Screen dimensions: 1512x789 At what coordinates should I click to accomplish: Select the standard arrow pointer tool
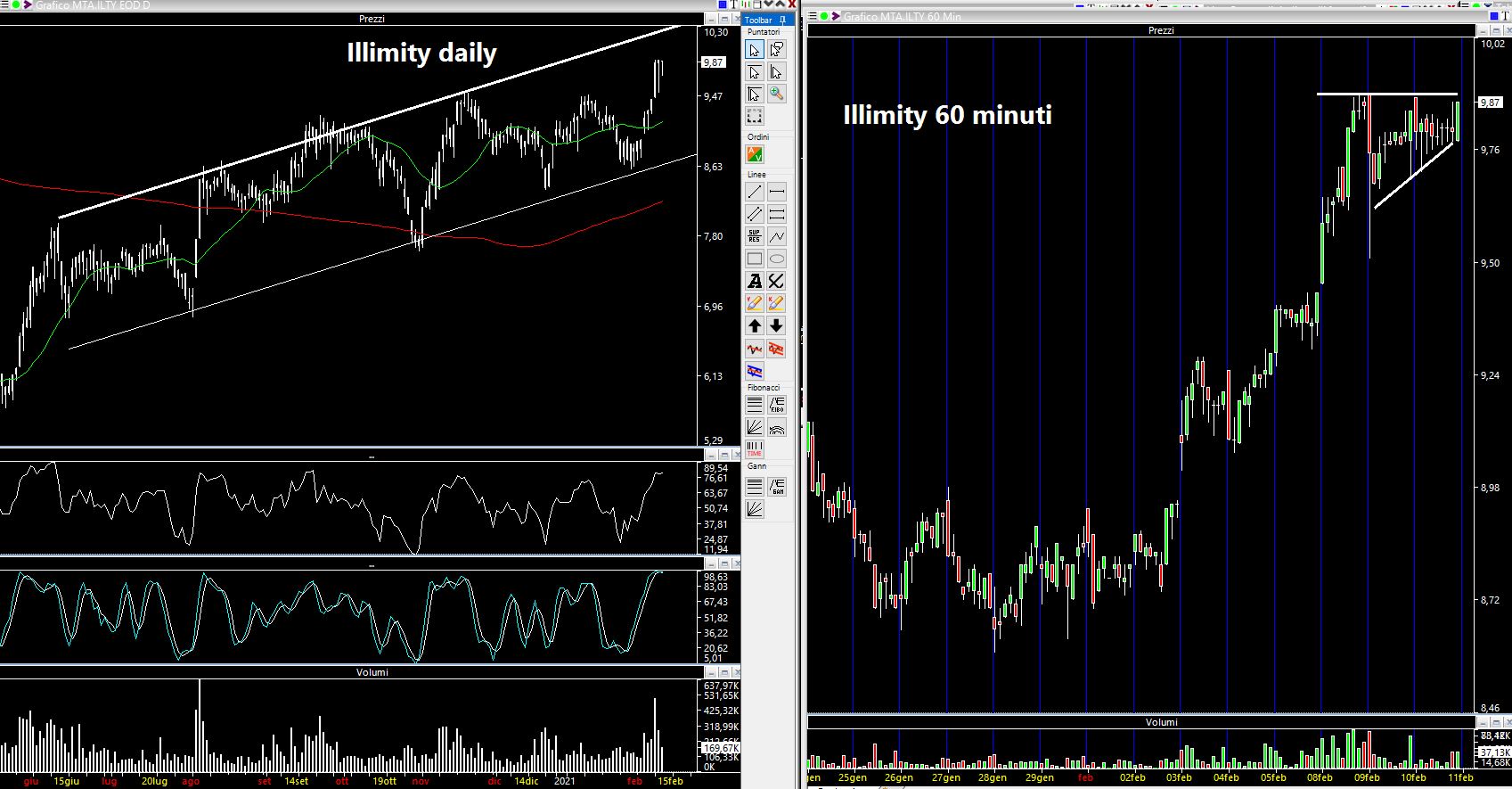(755, 50)
